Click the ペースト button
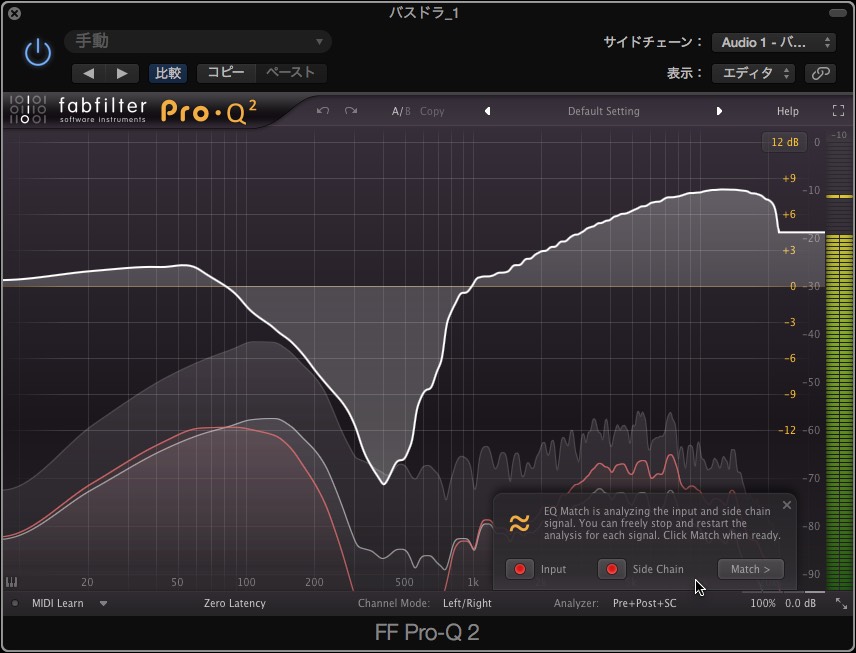The height and width of the screenshot is (653, 856). pyautogui.click(x=290, y=73)
